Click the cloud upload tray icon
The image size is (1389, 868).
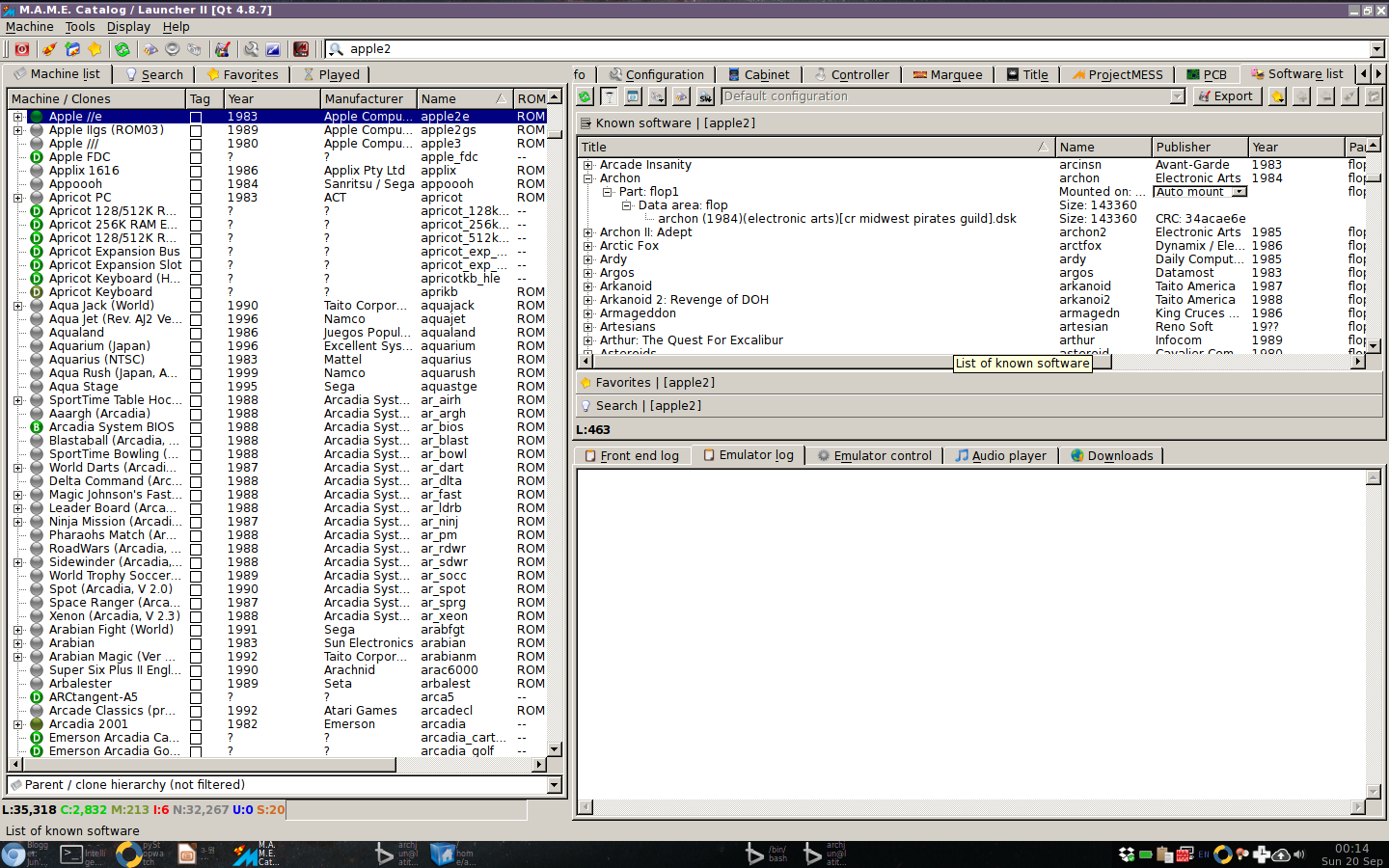coord(1281,854)
